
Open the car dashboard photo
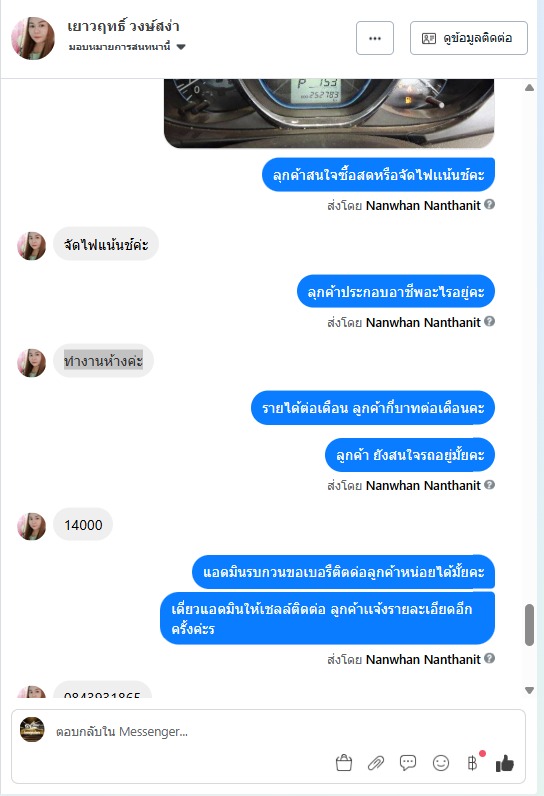point(329,113)
